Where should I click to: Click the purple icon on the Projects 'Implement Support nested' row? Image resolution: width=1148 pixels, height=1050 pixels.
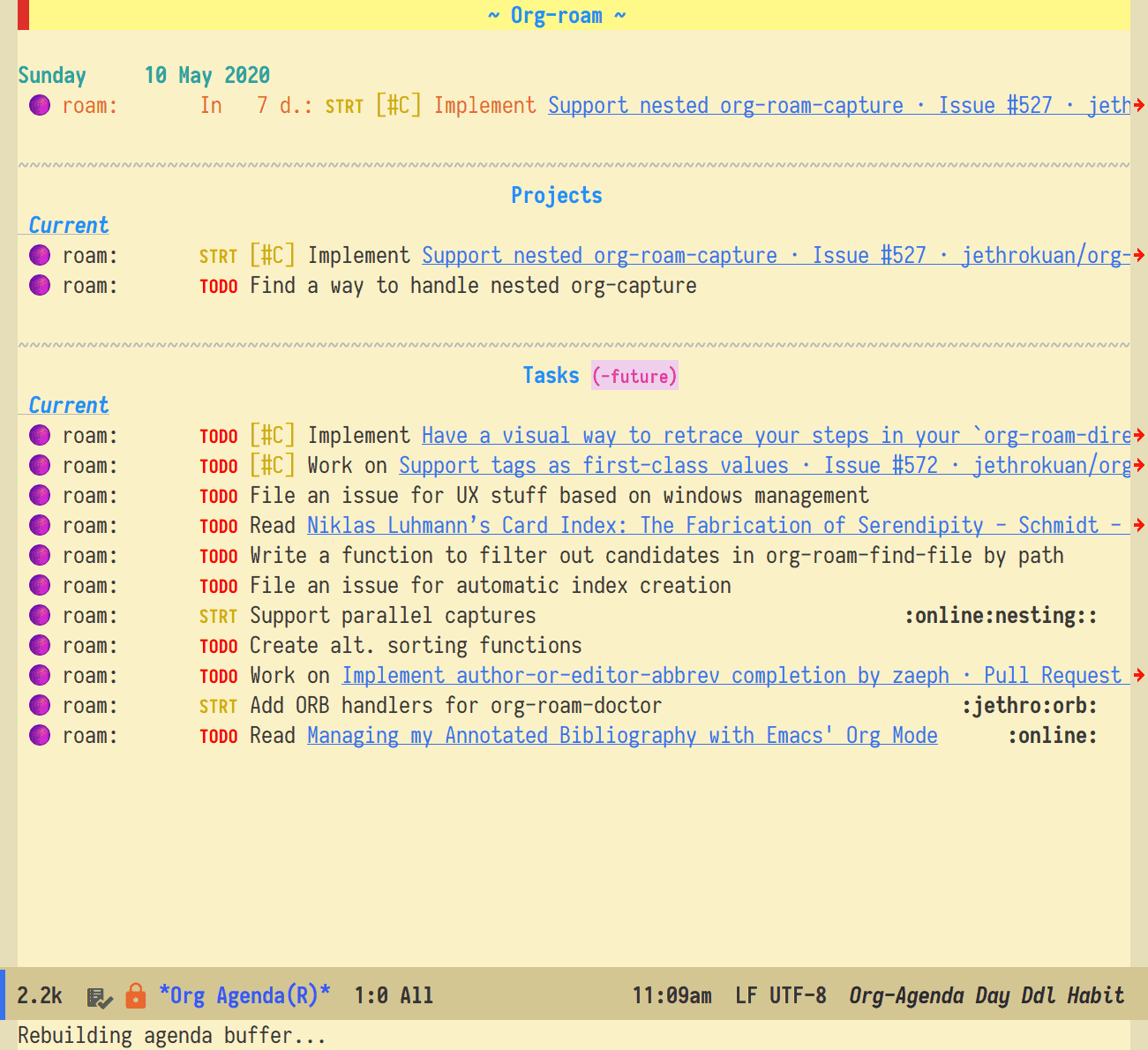(40, 256)
